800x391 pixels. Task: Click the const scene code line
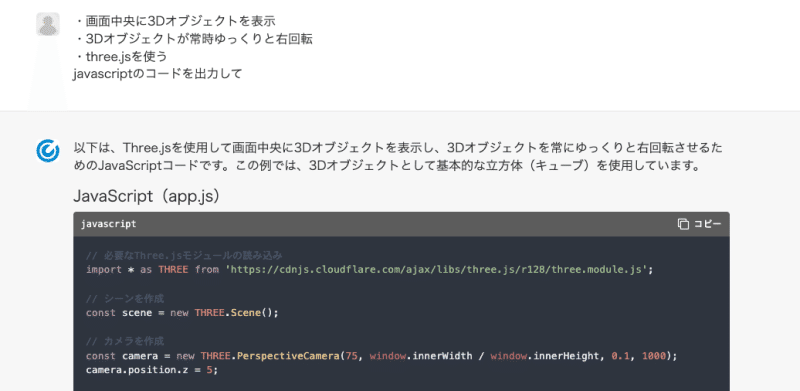click(182, 312)
